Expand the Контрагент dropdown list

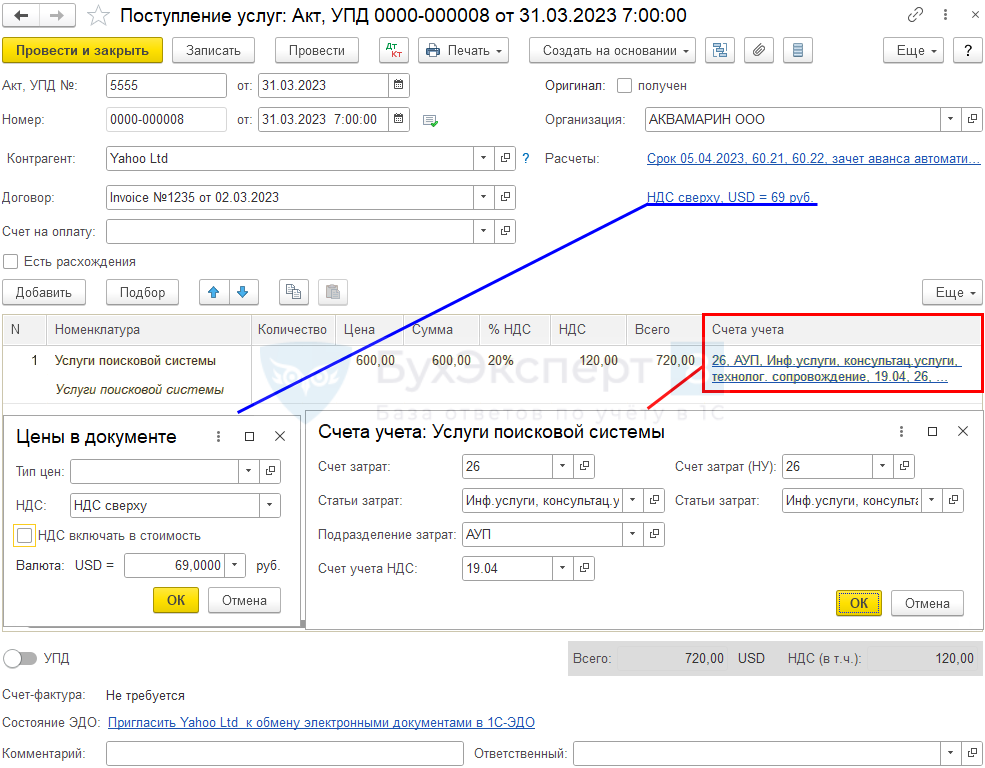coord(484,158)
